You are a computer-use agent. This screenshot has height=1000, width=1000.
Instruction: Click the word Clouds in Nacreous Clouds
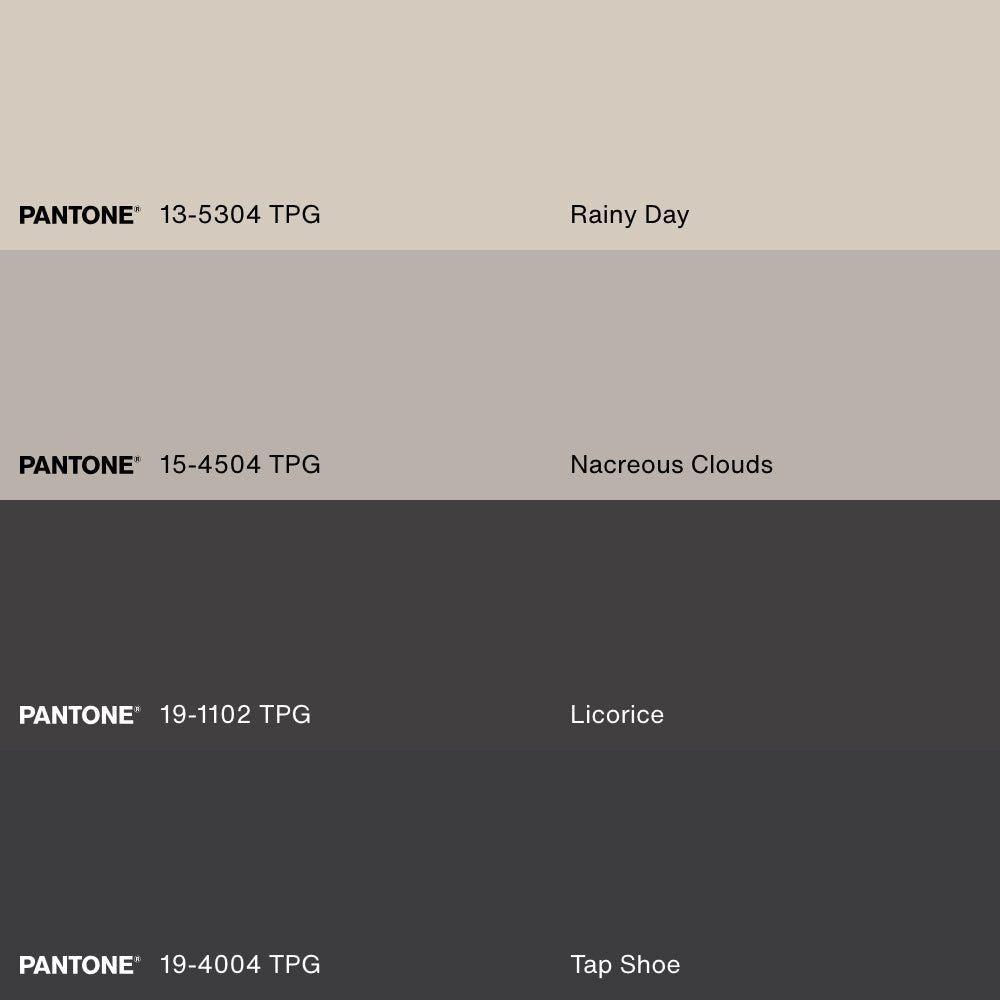[732, 465]
